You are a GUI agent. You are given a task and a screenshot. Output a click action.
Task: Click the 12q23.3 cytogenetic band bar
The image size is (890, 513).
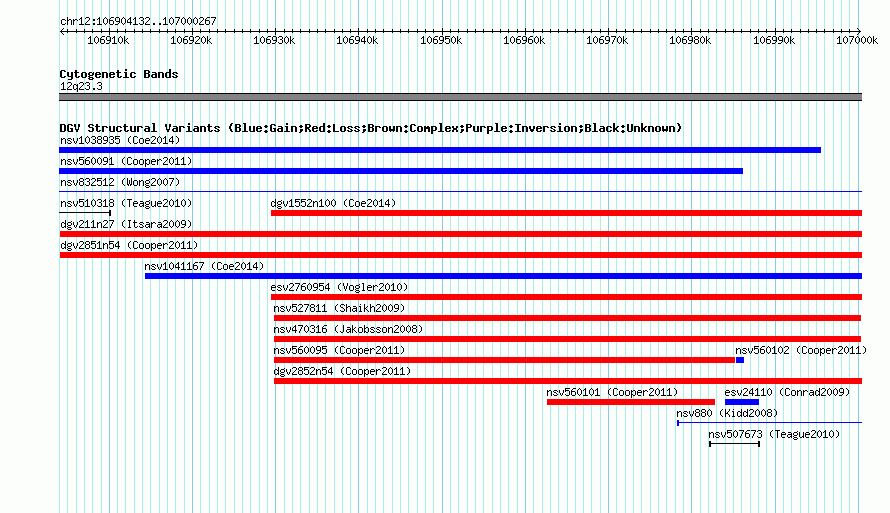click(x=460, y=97)
